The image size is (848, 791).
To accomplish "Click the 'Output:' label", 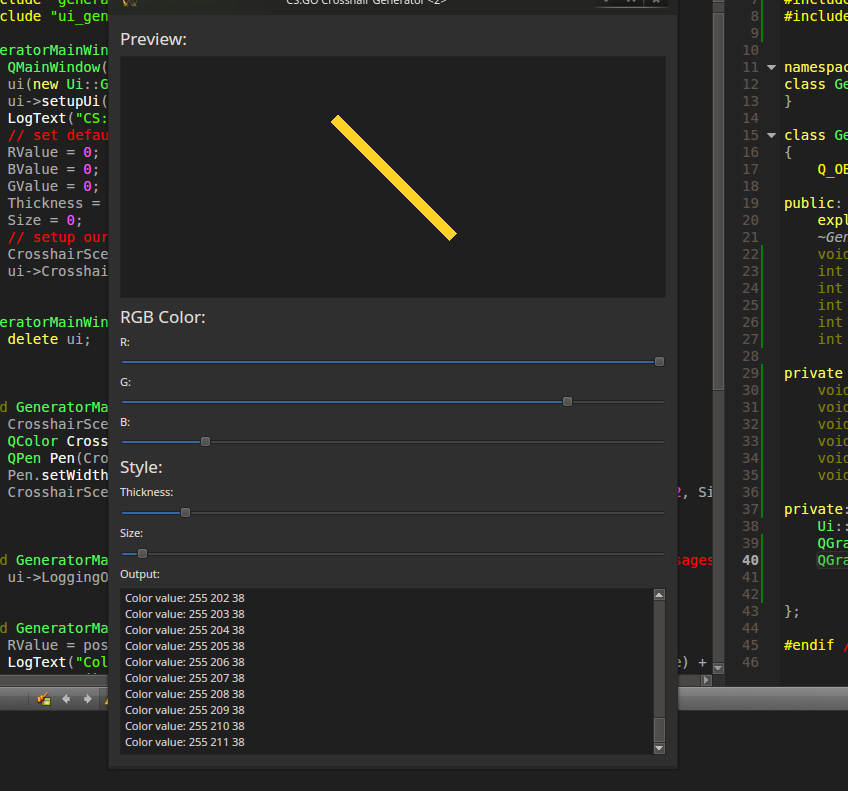I will 140,574.
